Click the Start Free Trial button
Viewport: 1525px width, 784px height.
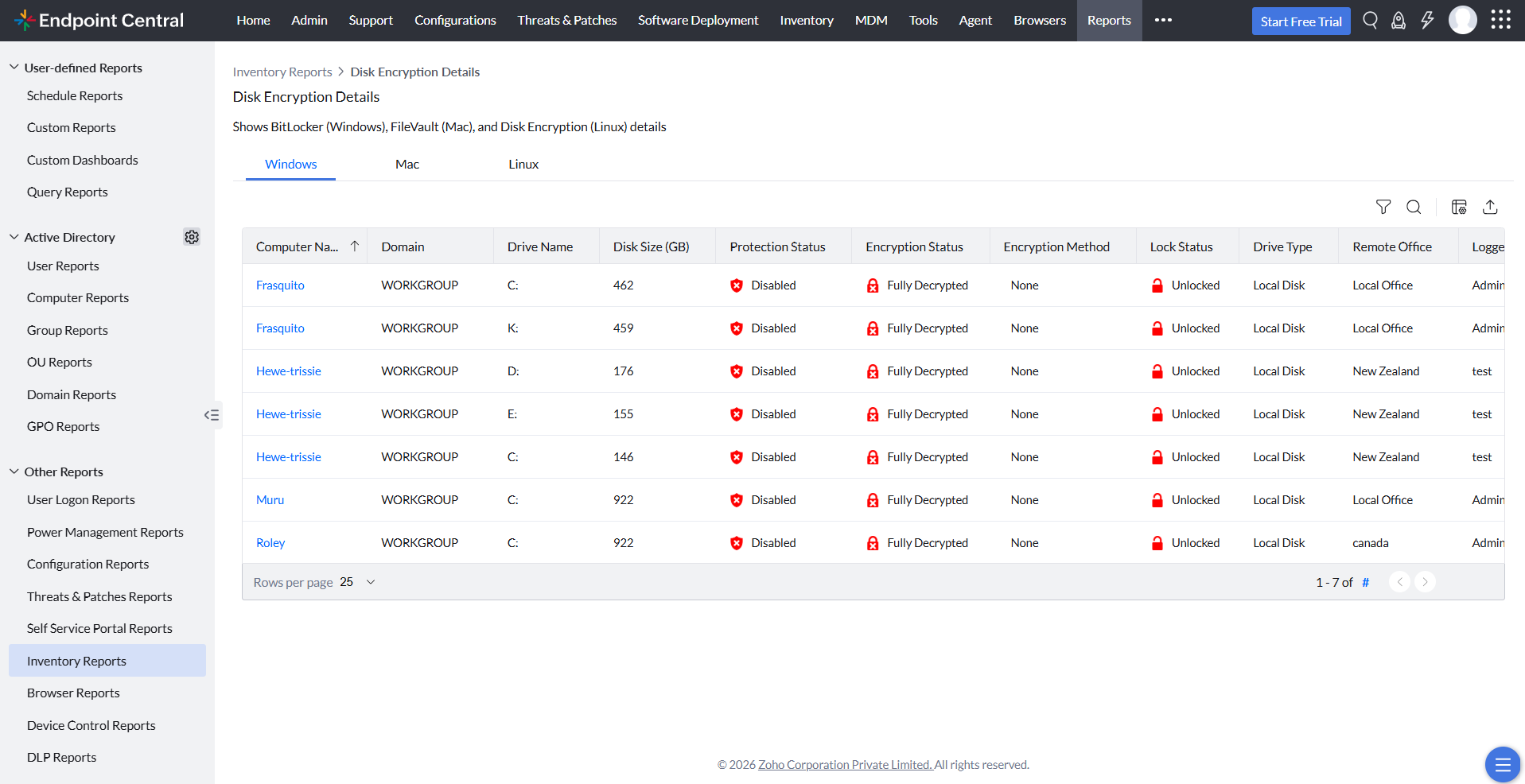[1301, 21]
